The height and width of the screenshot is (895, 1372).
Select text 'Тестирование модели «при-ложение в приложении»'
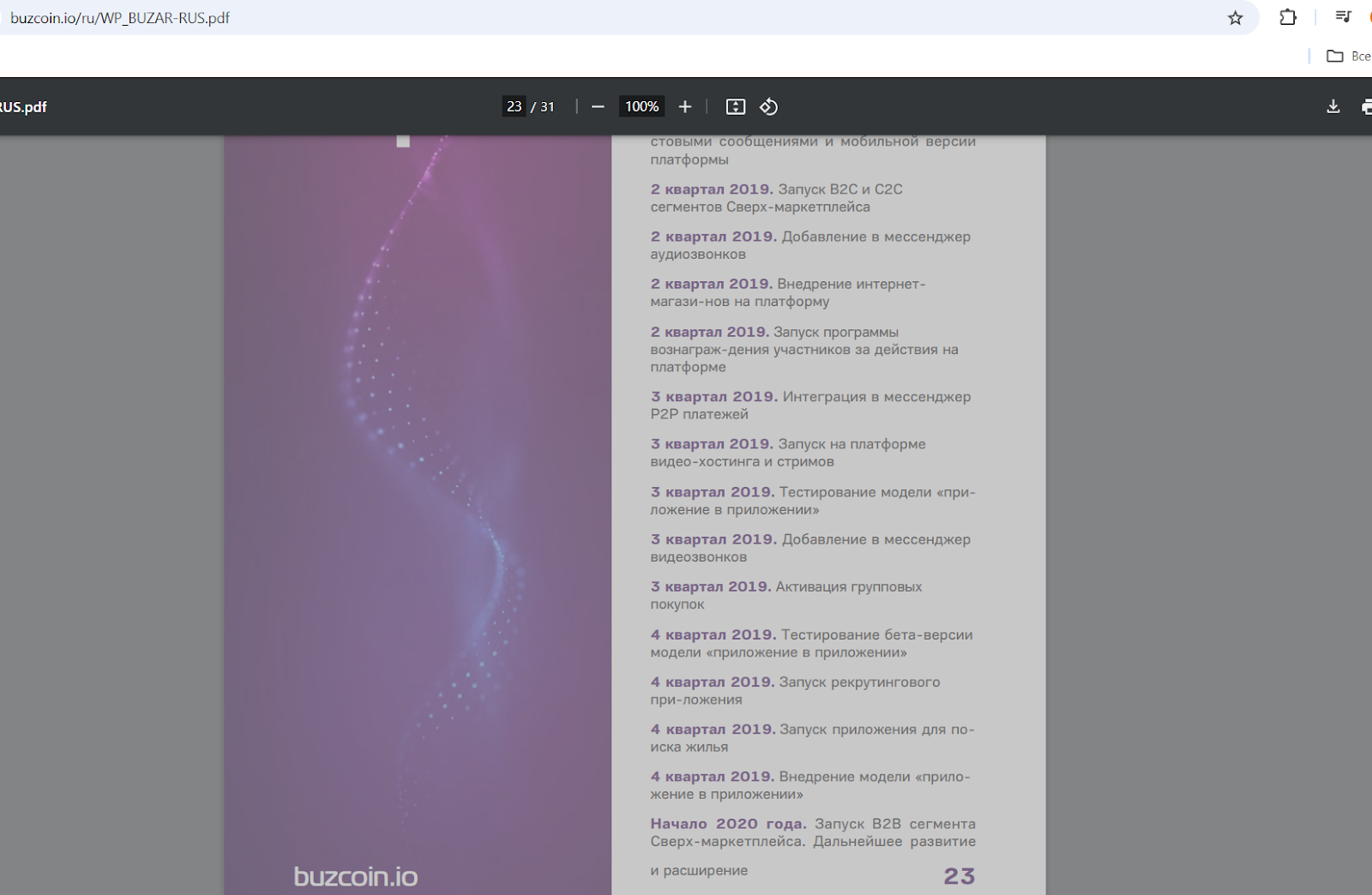[x=813, y=501]
